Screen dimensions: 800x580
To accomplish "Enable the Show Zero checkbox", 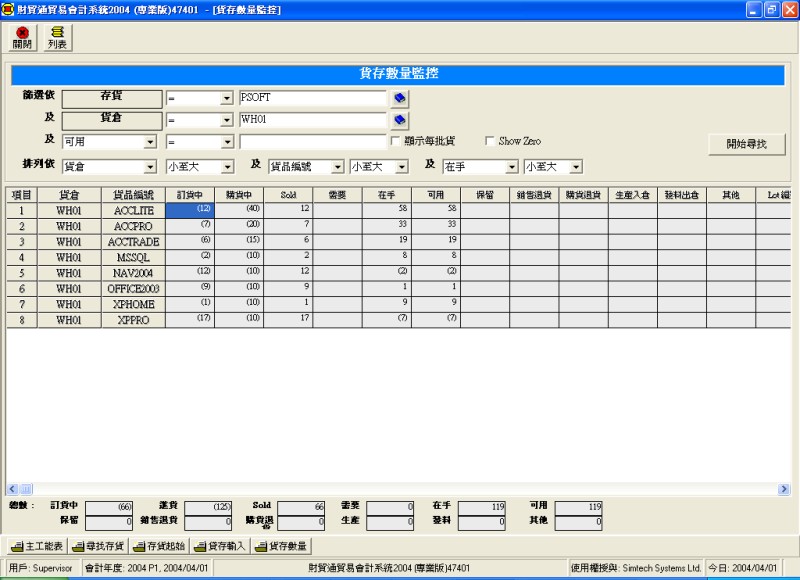I will (490, 141).
